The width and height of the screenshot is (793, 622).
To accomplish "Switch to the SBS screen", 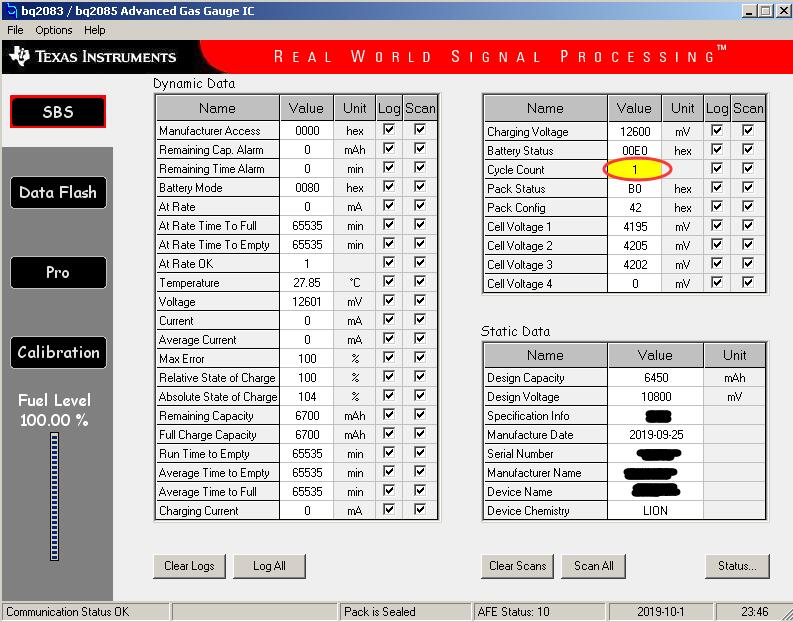I will tap(58, 112).
